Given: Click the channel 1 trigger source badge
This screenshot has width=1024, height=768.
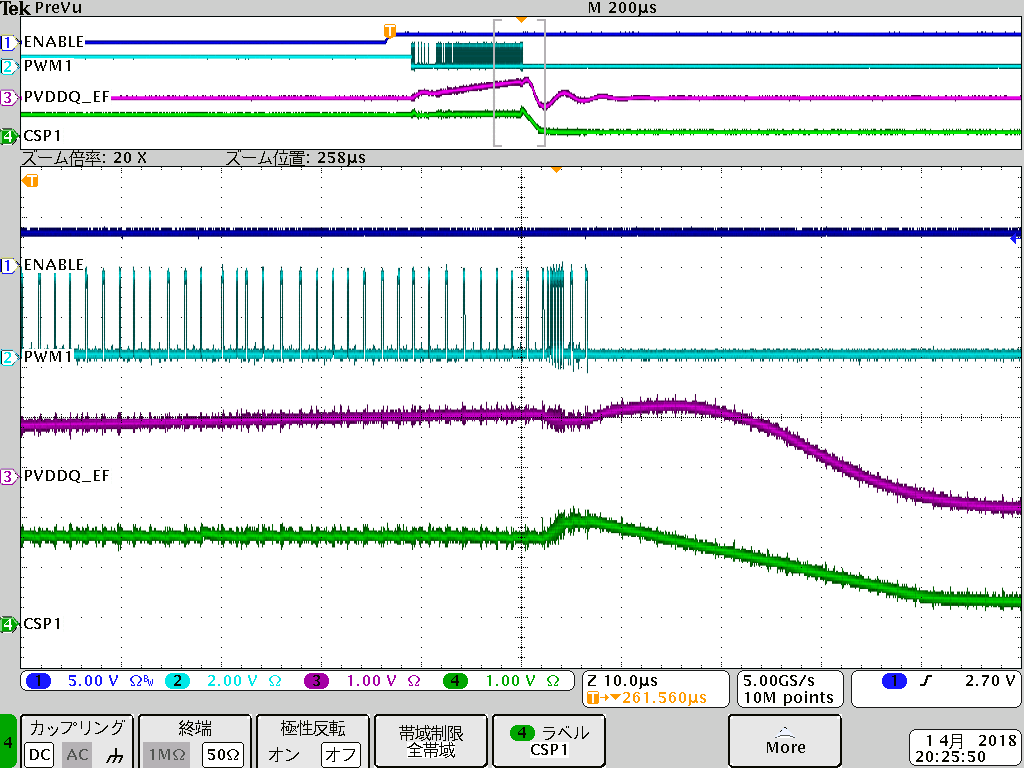Looking at the screenshot, I should click(x=894, y=681).
